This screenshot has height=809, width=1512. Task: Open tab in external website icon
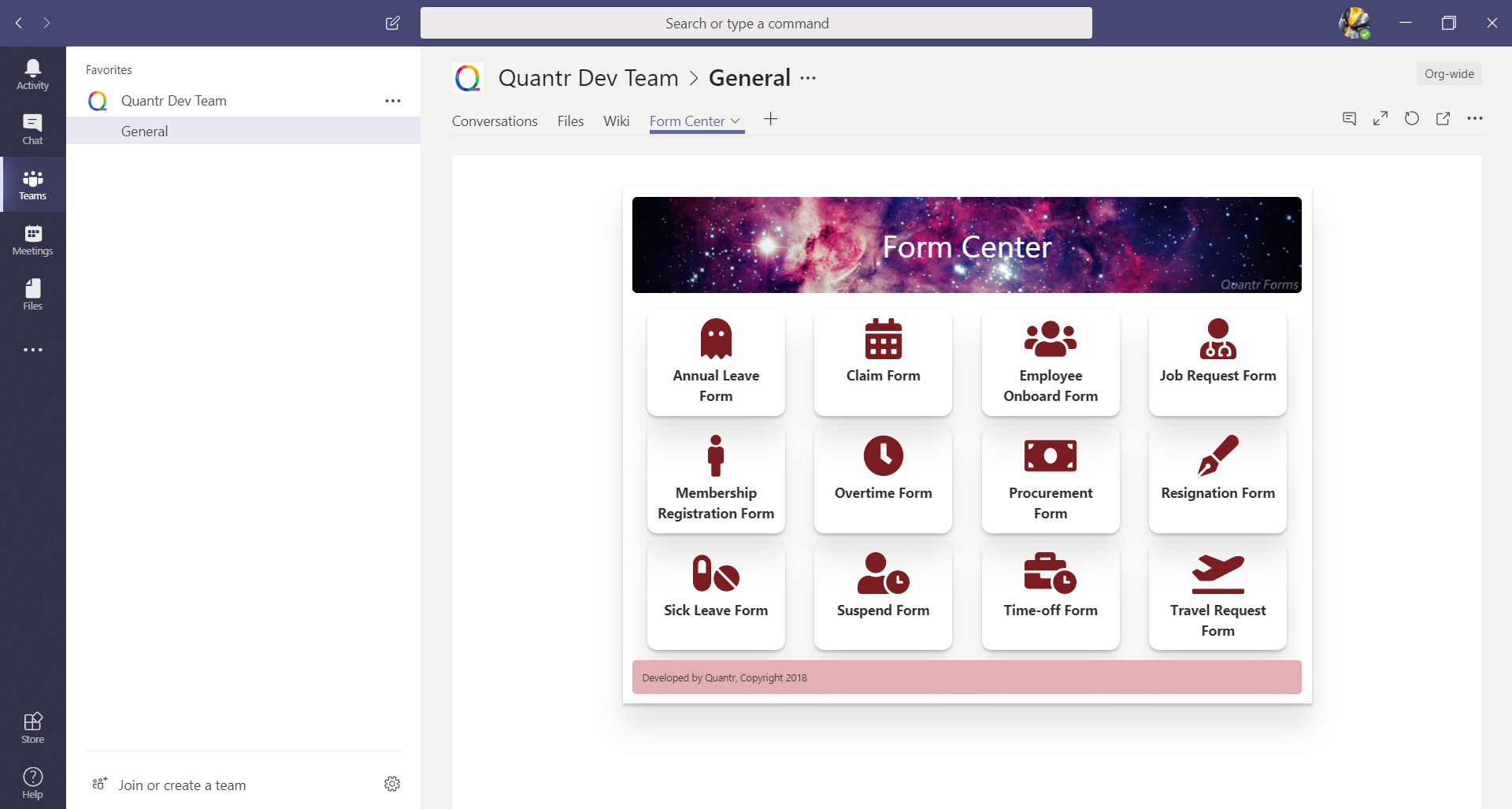pos(1443,118)
